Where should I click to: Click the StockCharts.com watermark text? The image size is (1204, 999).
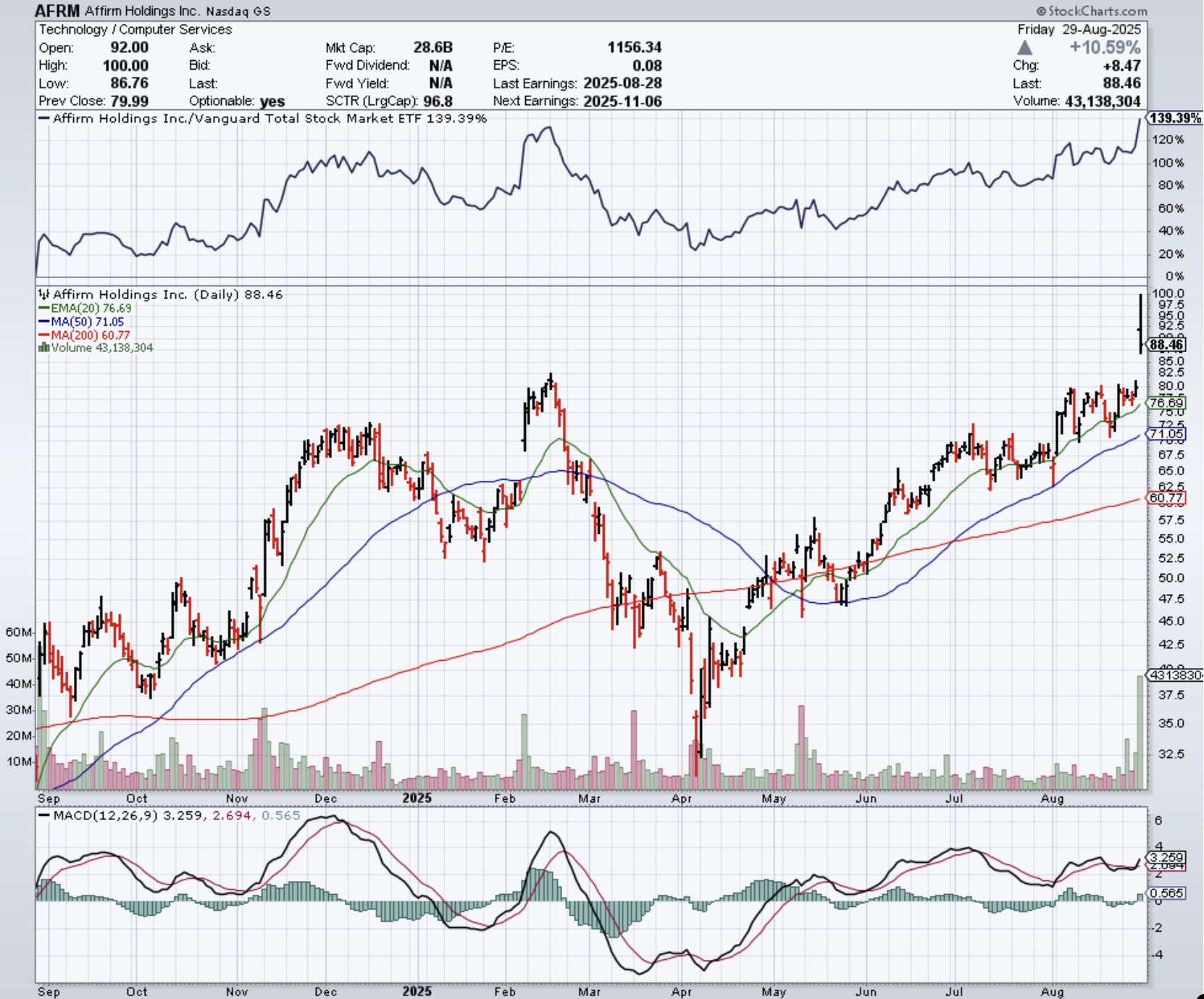(x=1092, y=11)
